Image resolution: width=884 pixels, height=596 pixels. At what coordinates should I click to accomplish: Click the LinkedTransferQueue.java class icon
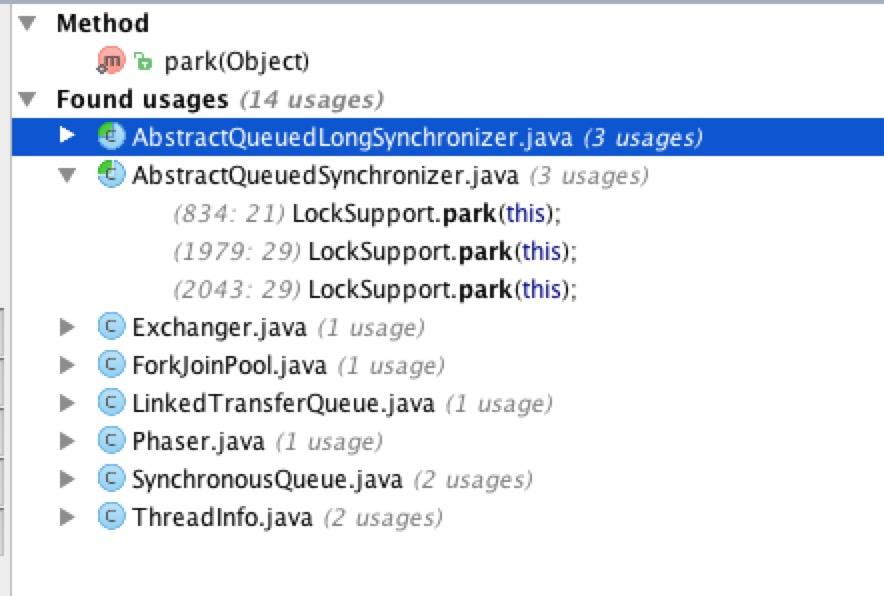coord(111,403)
